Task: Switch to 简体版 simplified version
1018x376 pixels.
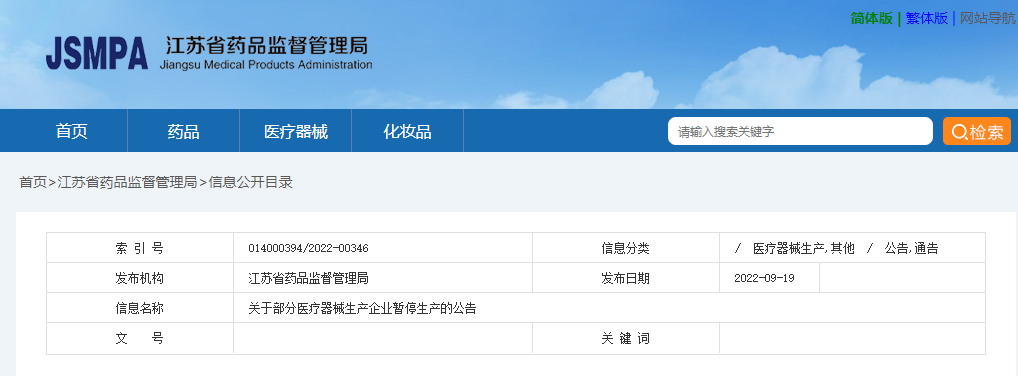Action: 871,18
